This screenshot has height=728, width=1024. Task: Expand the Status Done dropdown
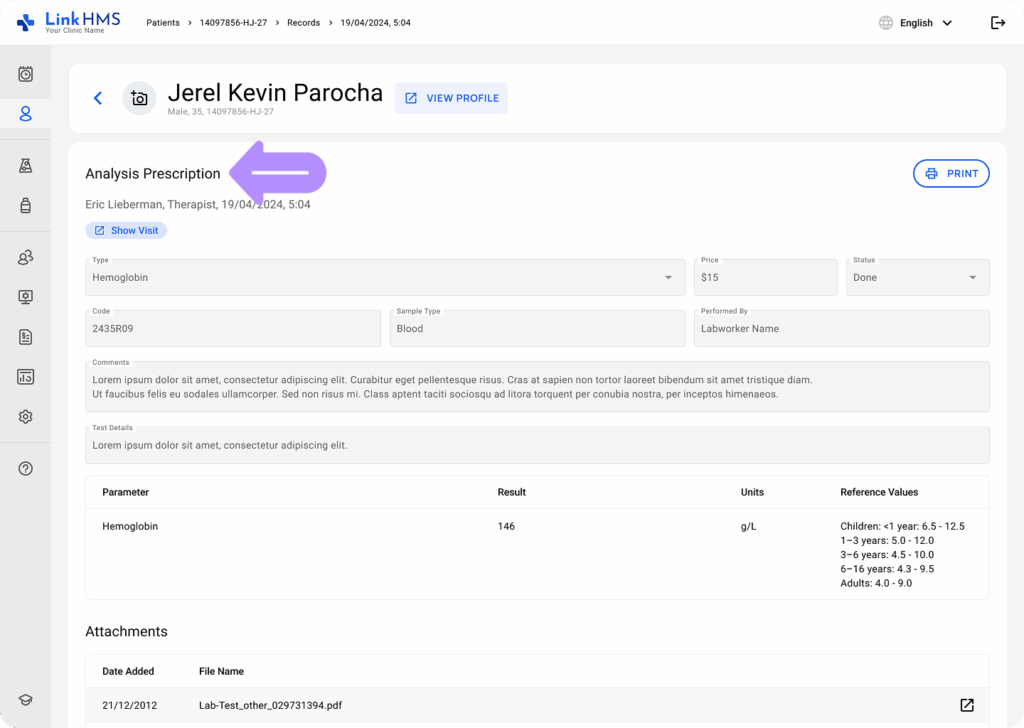[972, 277]
